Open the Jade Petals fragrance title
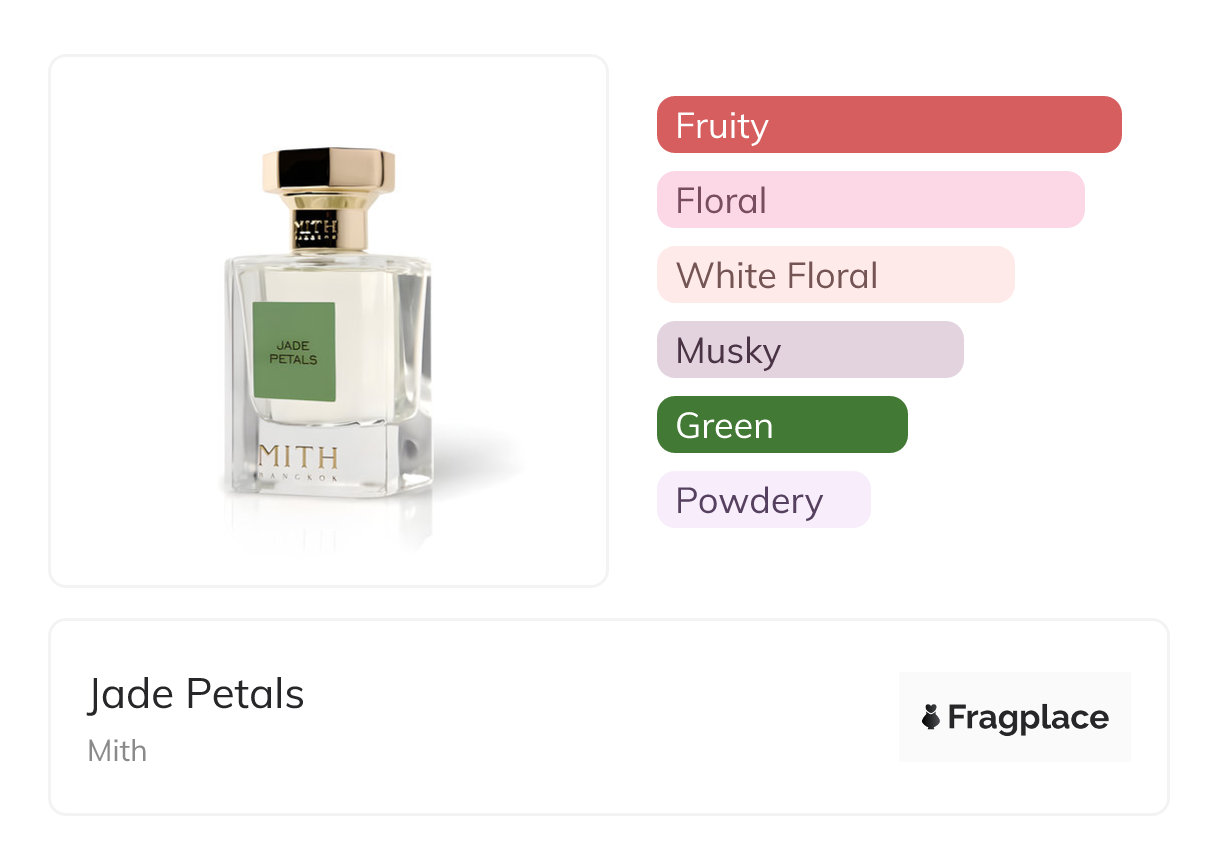The width and height of the screenshot is (1218, 864). 196,694
